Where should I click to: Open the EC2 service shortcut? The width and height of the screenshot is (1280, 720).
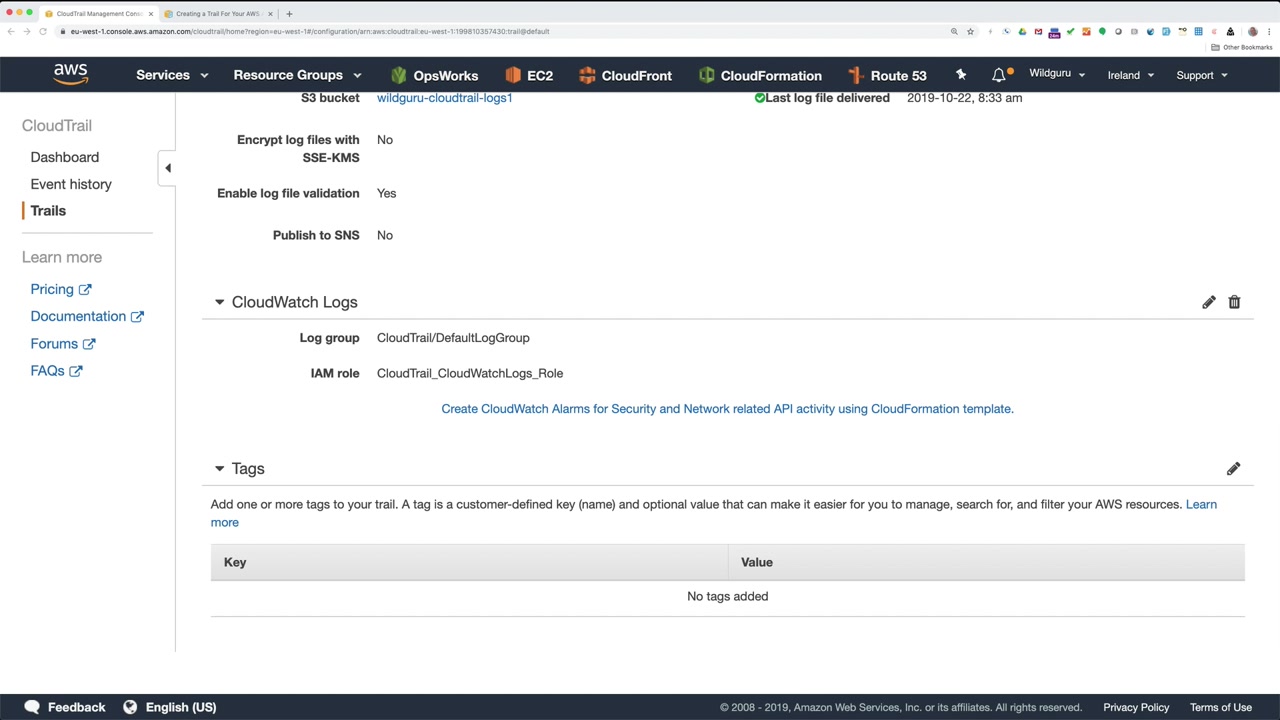(529, 75)
